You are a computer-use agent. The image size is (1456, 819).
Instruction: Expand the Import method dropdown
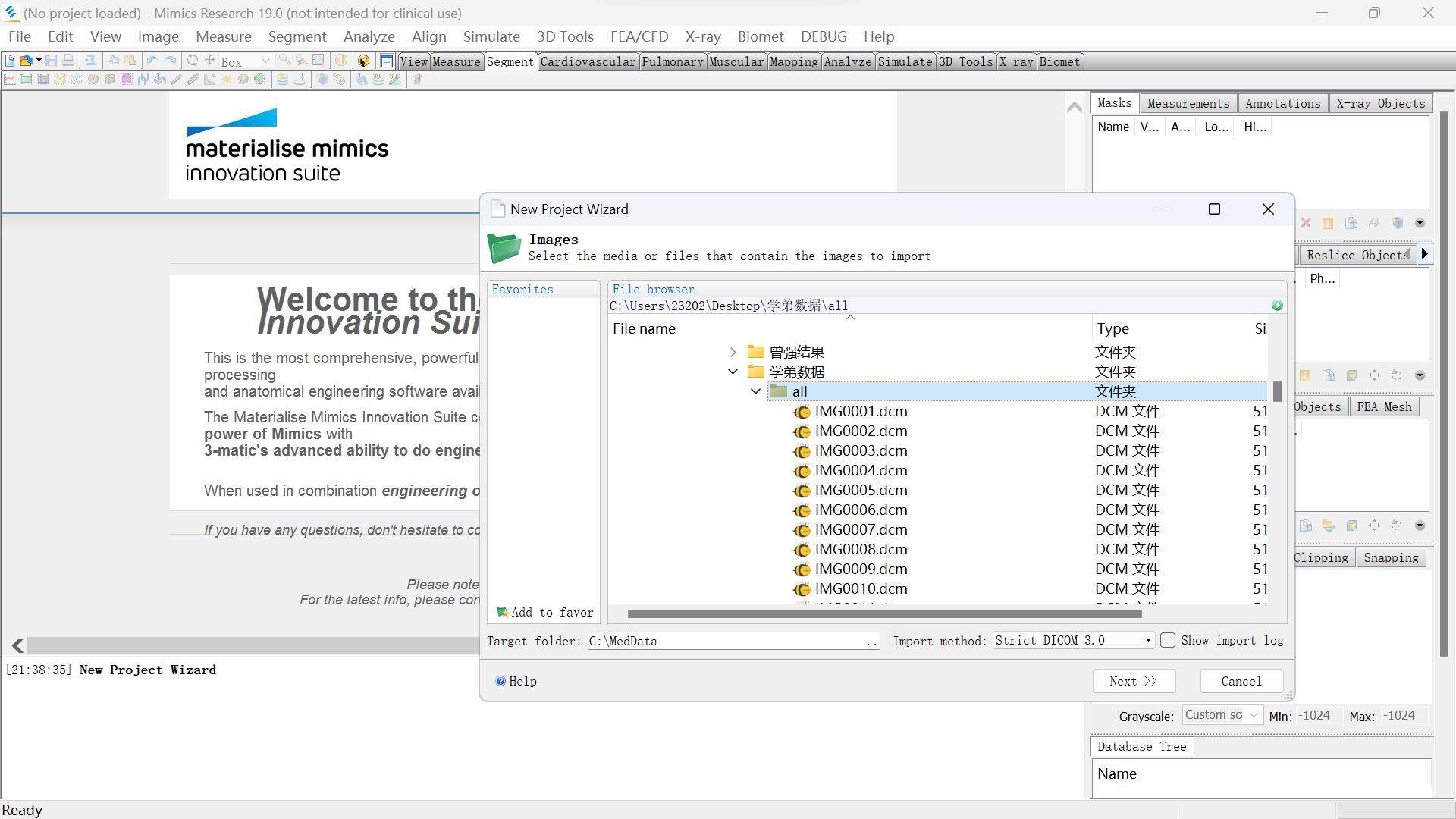[1147, 640]
